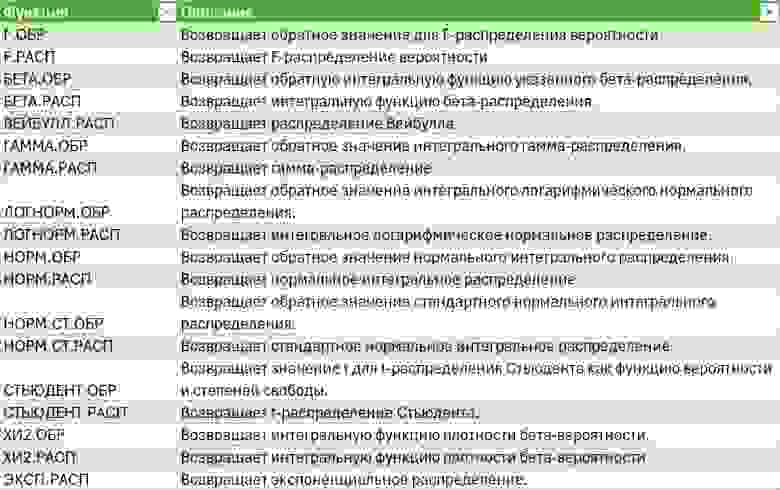Open the filter dropdown of the Функция column
The width and height of the screenshot is (780, 490).
[167, 11]
